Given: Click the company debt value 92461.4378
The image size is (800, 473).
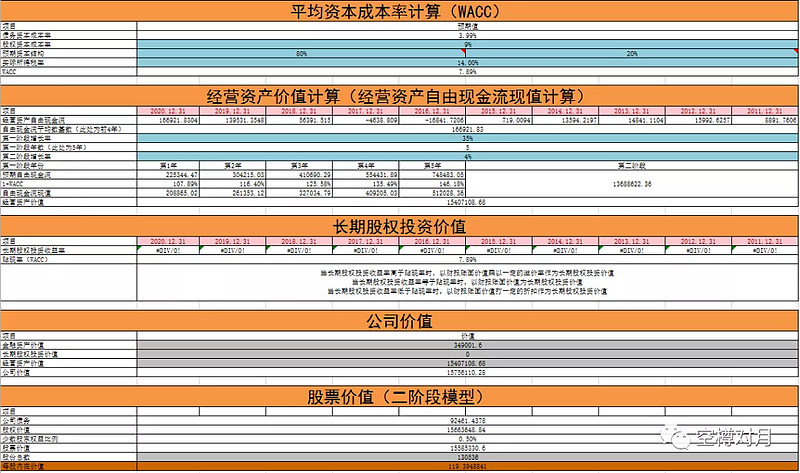Looking at the screenshot, I should [x=467, y=421].
